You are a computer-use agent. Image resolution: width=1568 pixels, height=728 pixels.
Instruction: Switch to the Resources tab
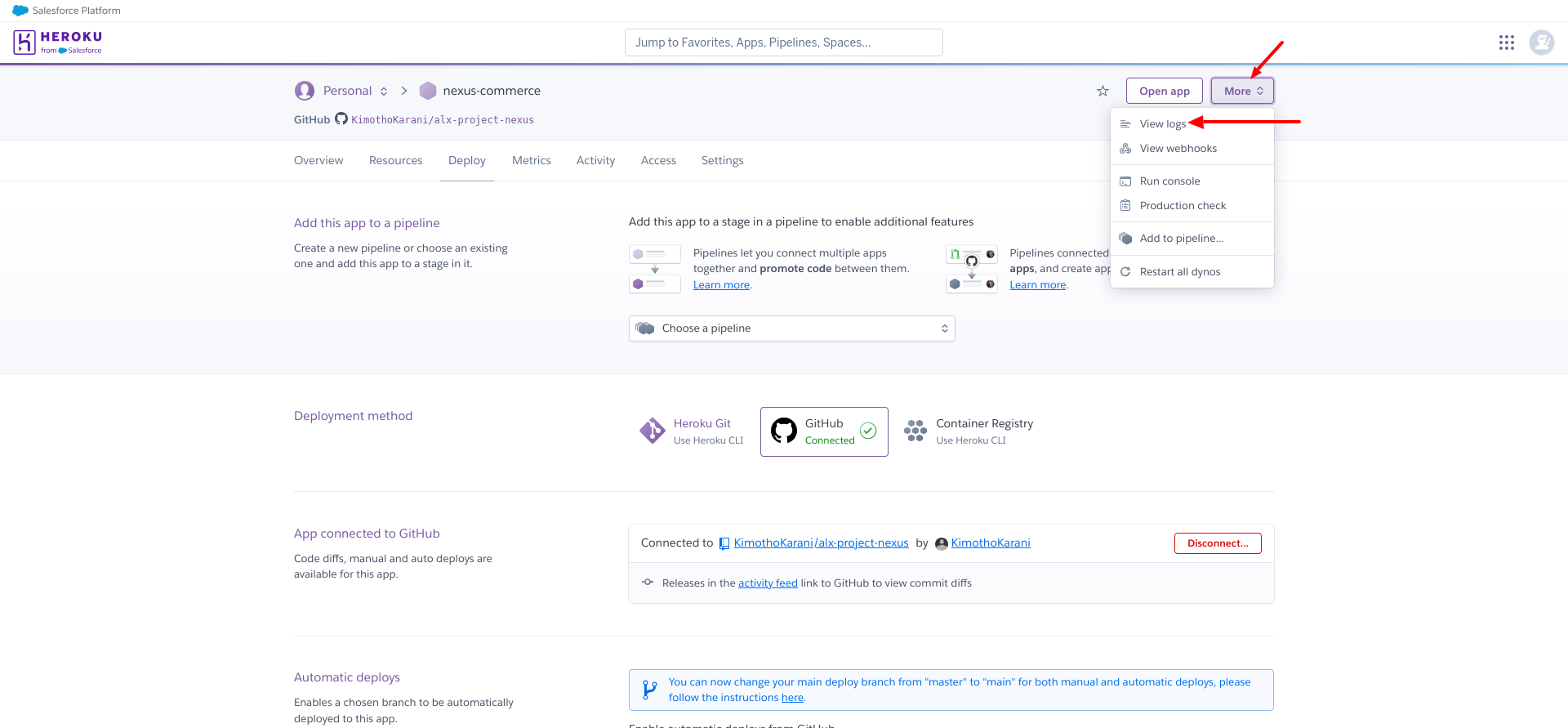(396, 160)
